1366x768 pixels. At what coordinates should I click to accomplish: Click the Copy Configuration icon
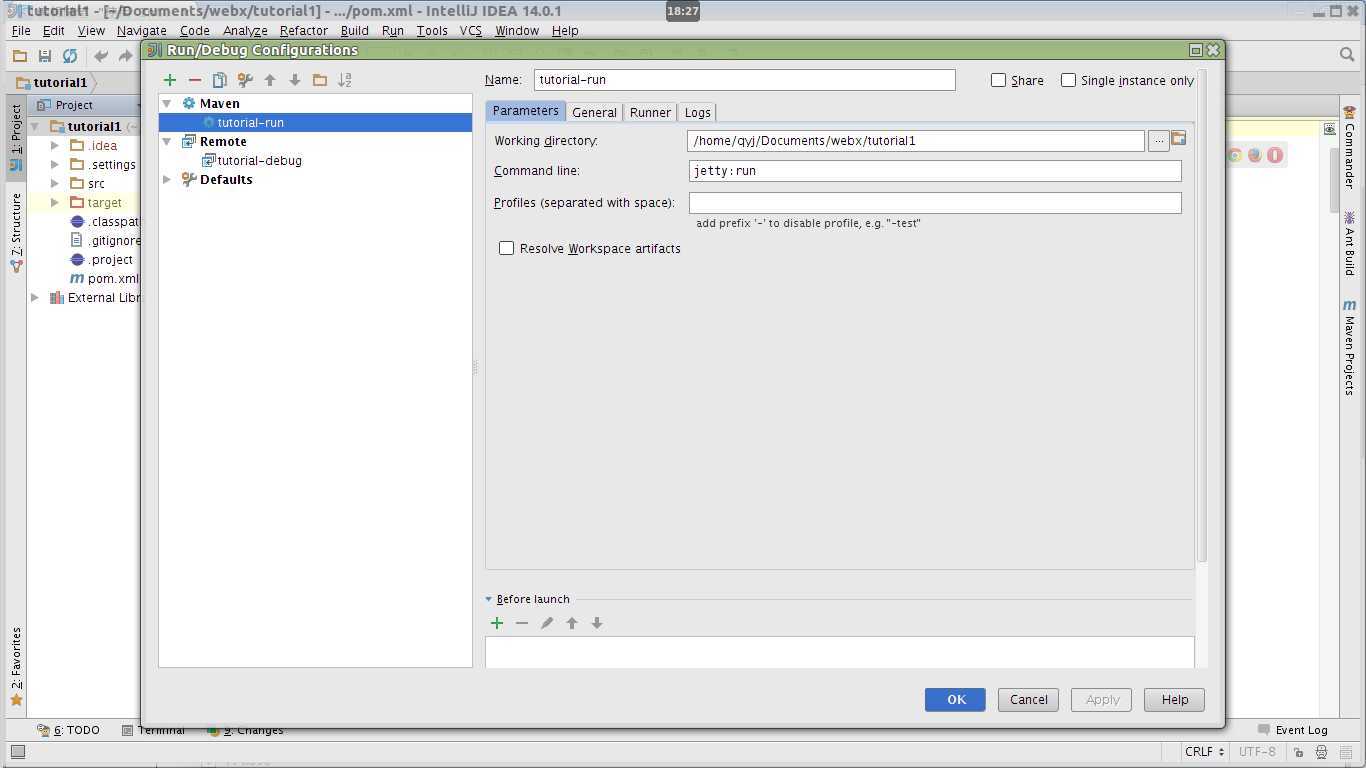[220, 80]
